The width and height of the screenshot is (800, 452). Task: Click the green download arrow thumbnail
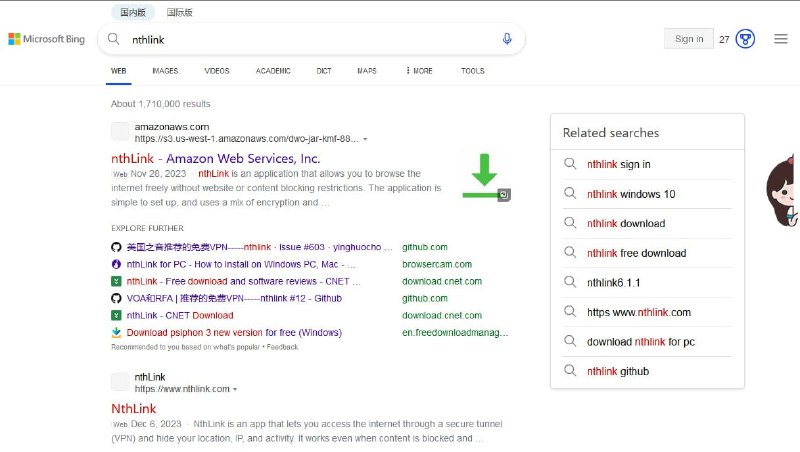[486, 177]
